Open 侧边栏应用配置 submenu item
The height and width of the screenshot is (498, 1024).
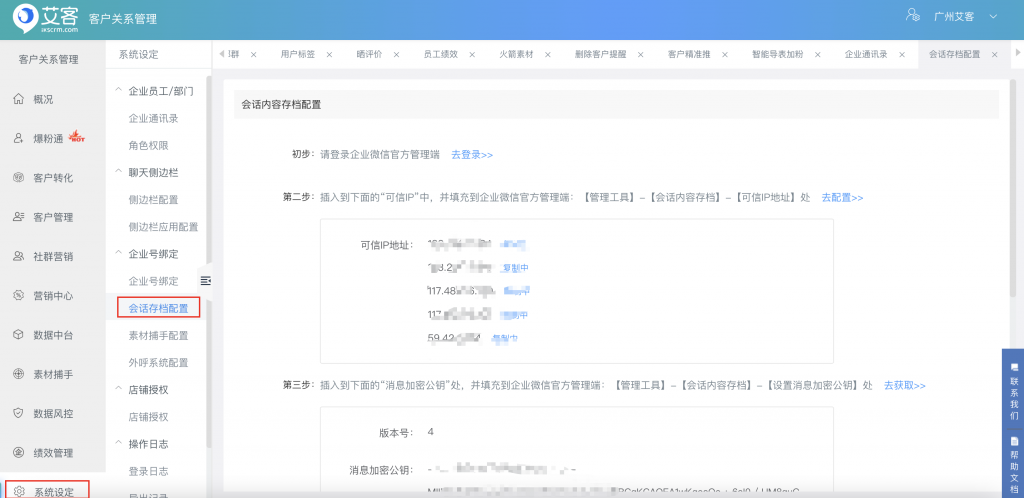pos(163,227)
